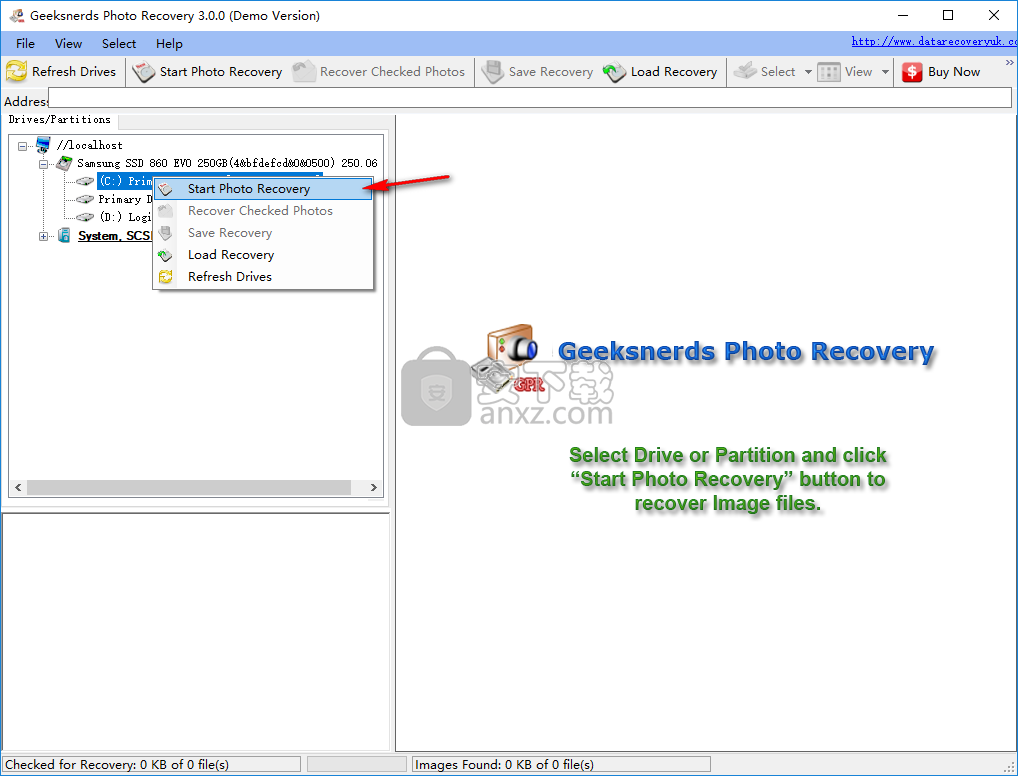Click the Load Recovery context menu icon
1018x776 pixels.
[x=166, y=255]
